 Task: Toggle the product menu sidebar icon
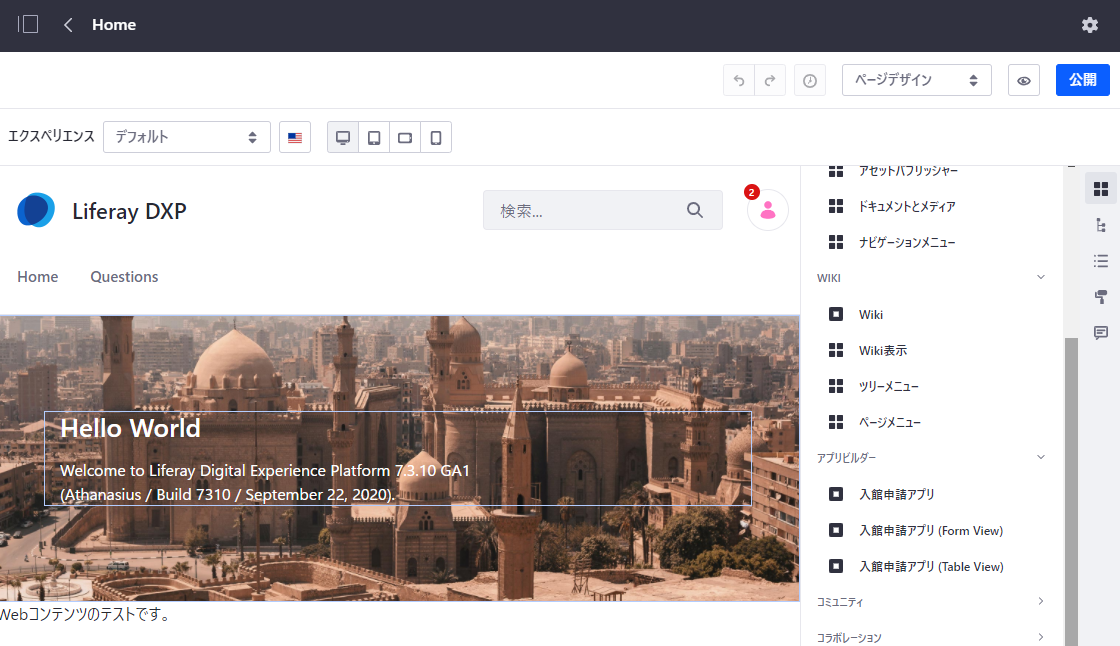28,25
